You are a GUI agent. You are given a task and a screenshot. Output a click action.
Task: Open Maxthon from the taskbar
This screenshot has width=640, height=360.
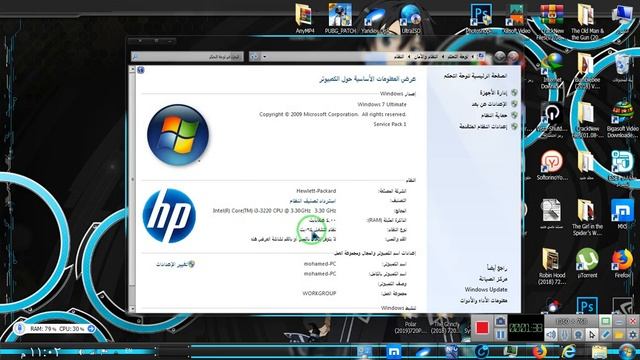coord(393,351)
